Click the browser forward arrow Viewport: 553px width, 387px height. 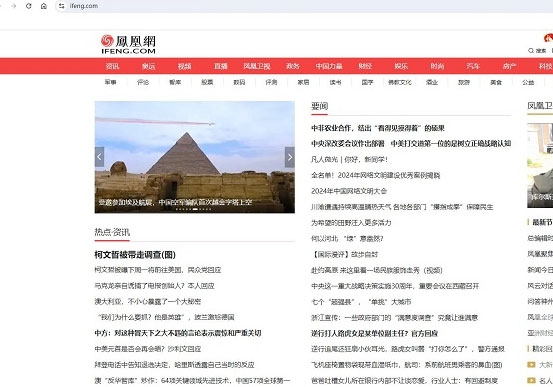tap(13, 6)
